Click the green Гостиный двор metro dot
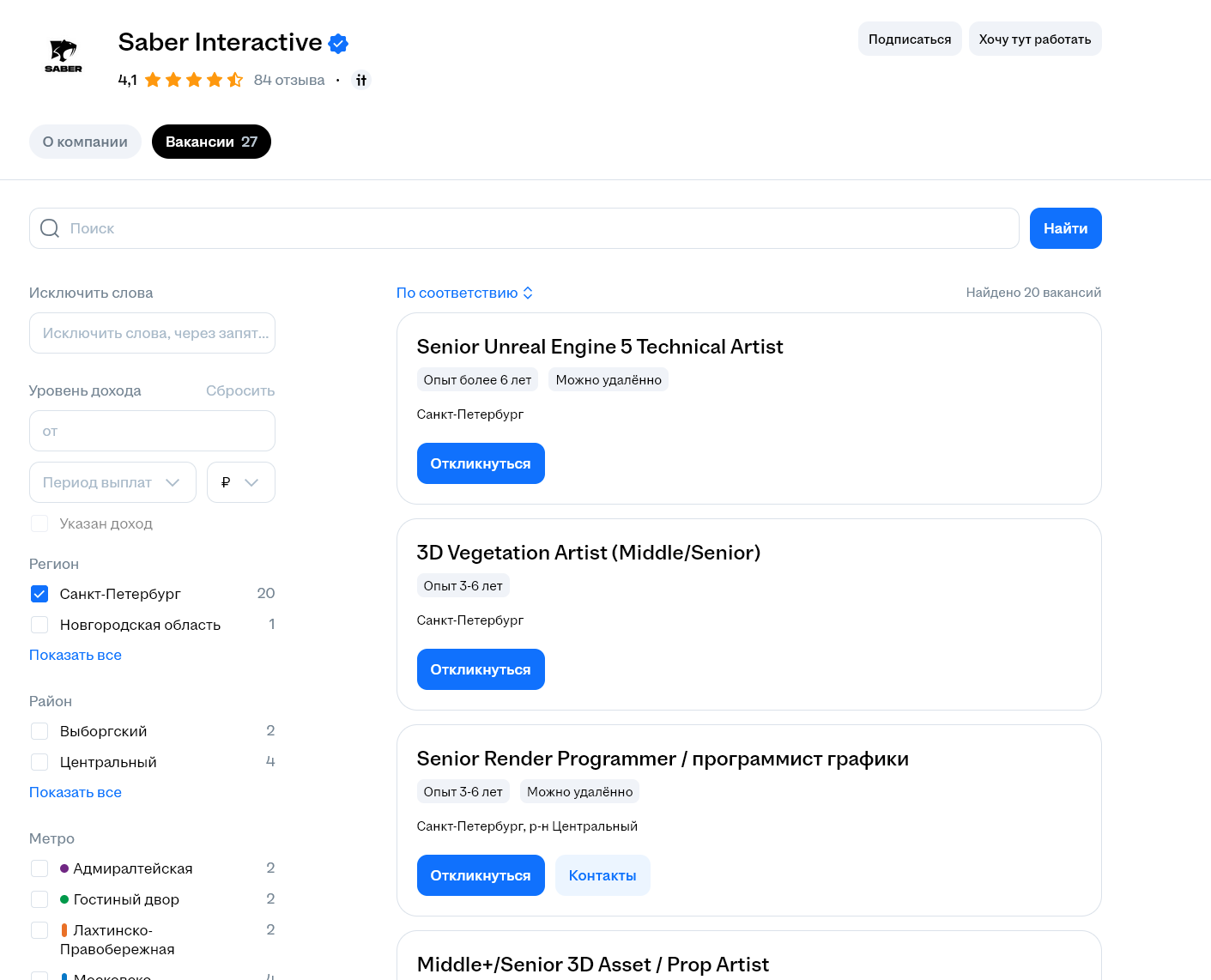The height and width of the screenshot is (980, 1211). point(64,899)
